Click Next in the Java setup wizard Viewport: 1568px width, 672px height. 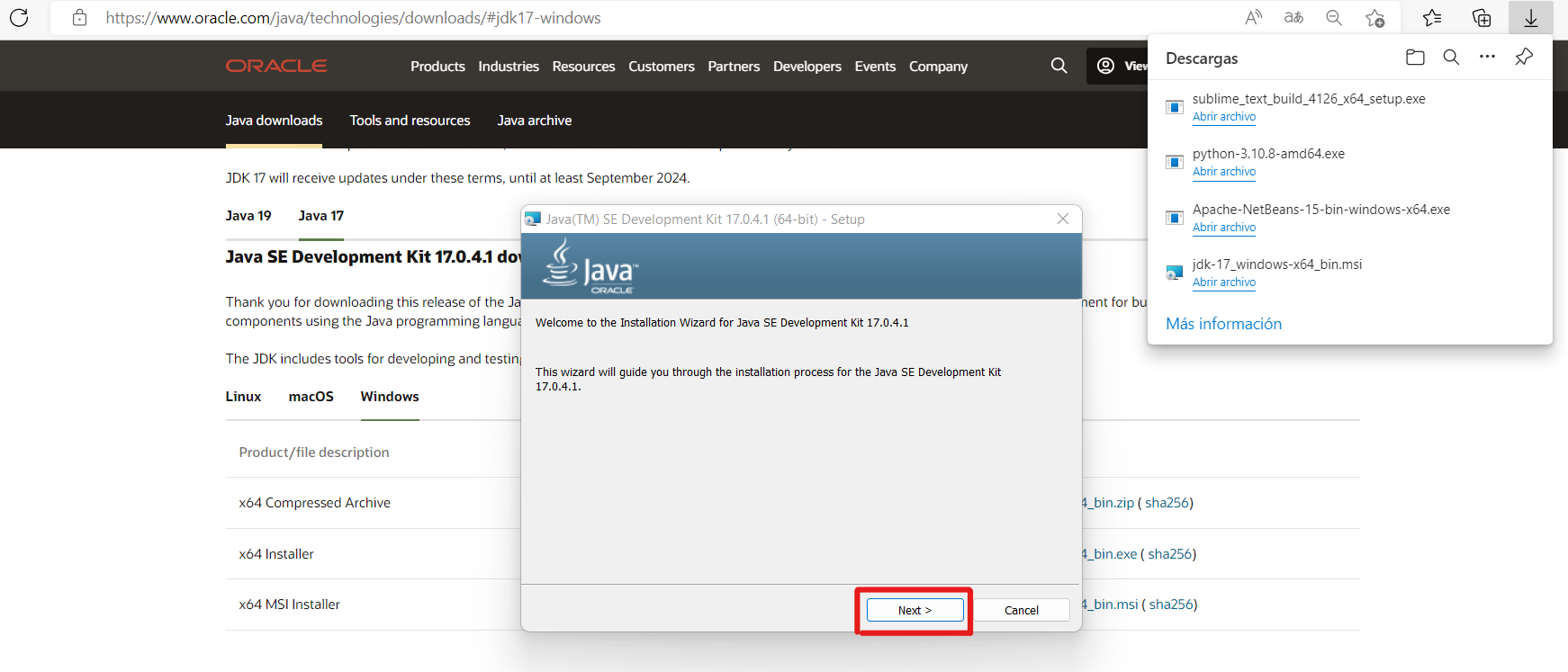915,610
